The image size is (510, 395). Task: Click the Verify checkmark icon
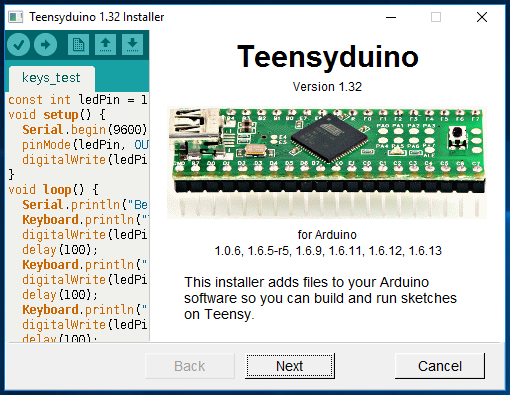[x=18, y=44]
